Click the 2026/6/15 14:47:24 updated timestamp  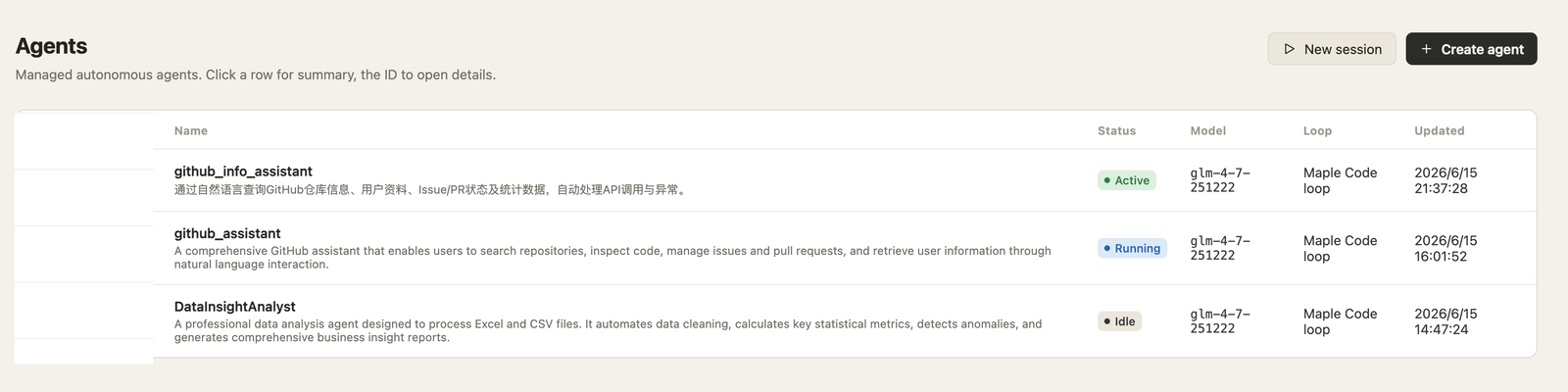pyautogui.click(x=1445, y=321)
